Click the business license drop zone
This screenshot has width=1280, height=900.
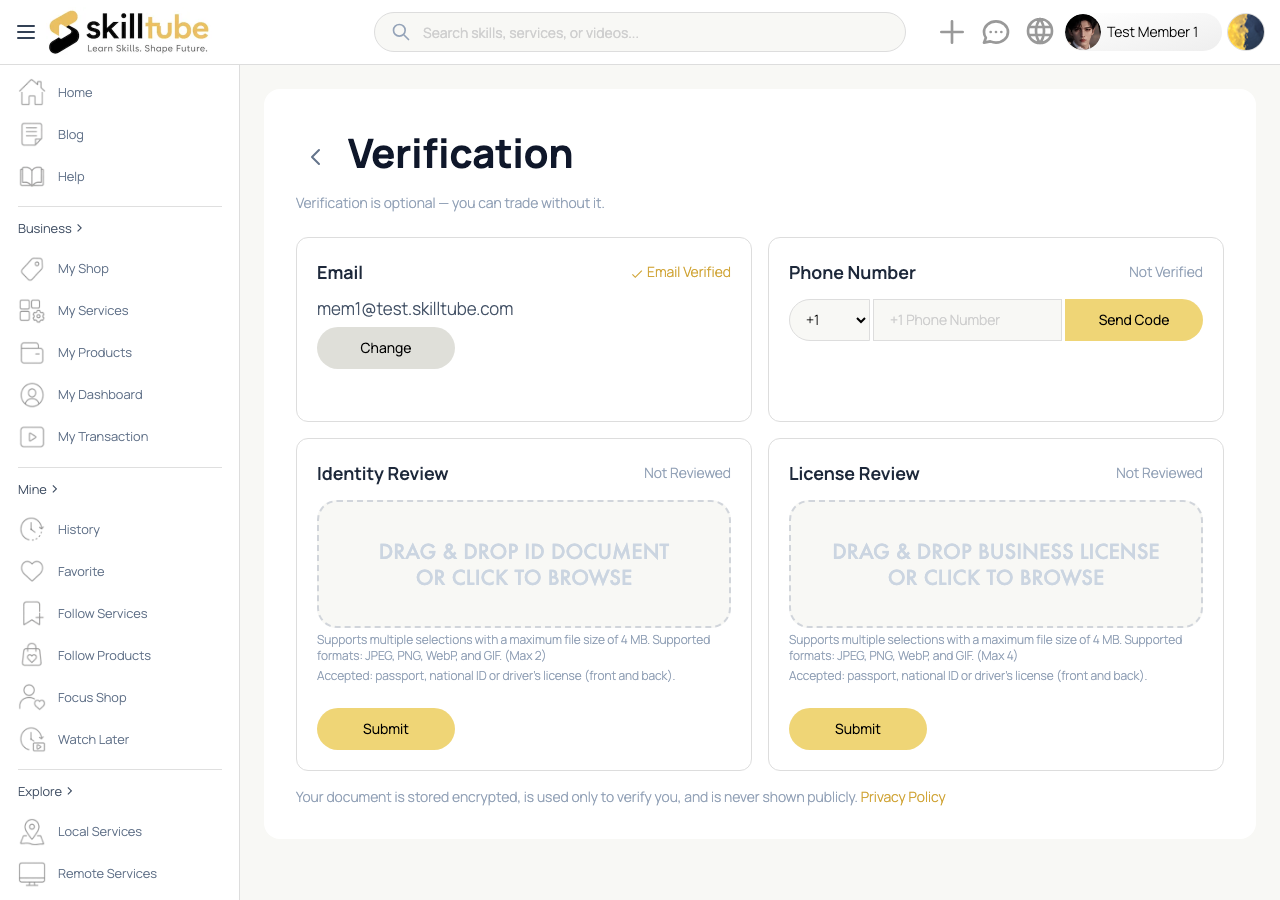click(996, 564)
